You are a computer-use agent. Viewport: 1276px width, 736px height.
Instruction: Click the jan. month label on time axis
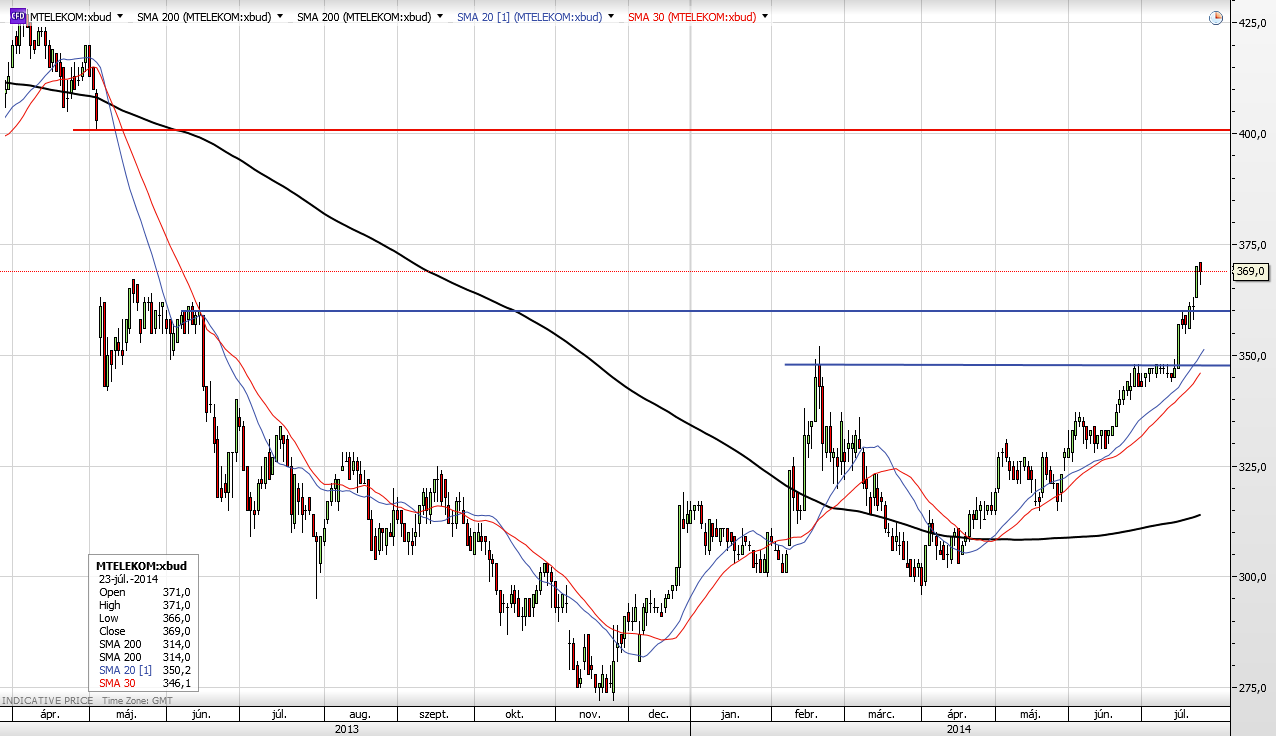pos(730,715)
